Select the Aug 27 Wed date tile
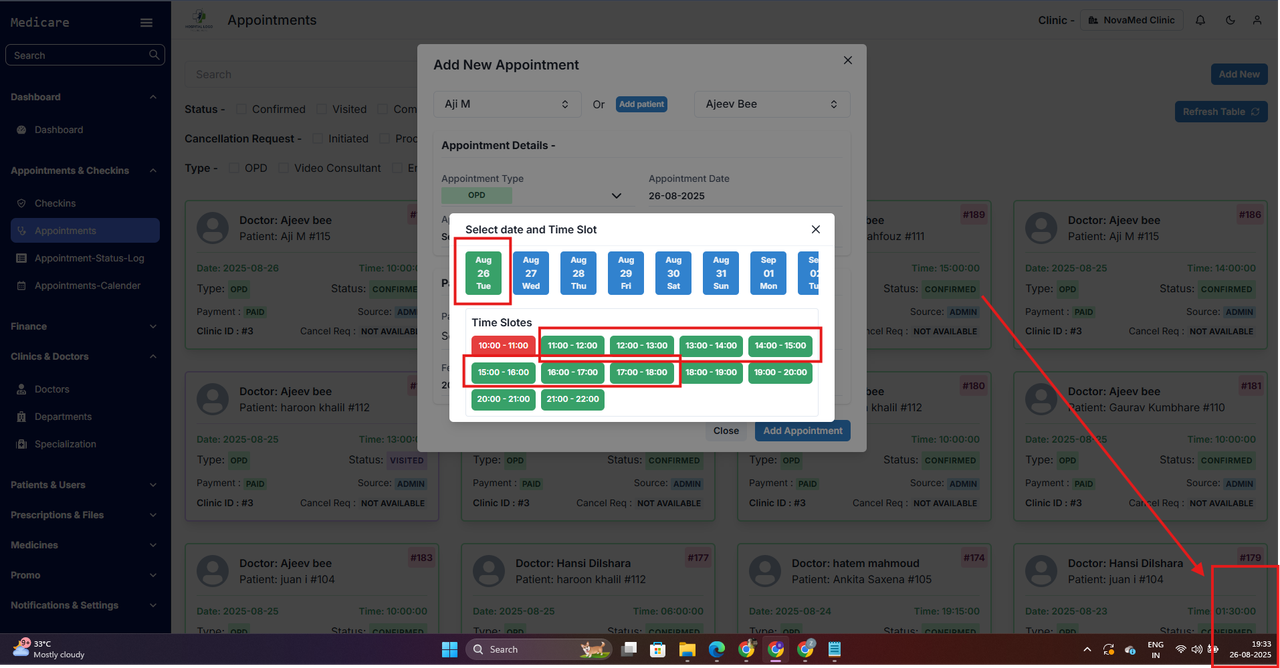1280x668 pixels. (531, 273)
